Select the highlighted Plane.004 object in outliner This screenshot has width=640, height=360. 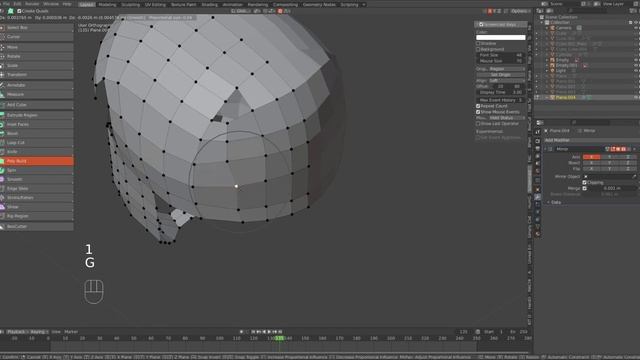pos(566,98)
